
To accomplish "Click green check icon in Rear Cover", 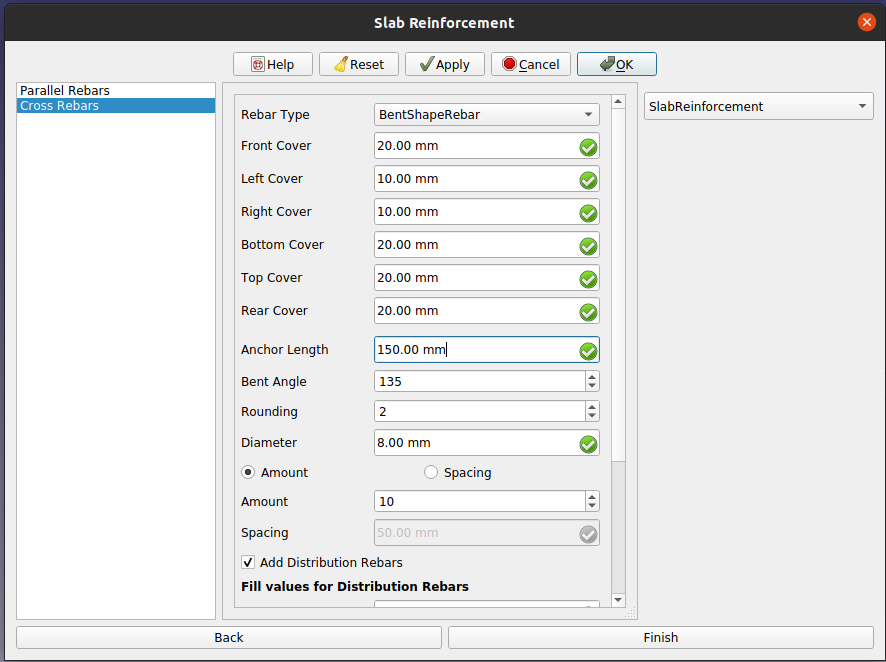I will (x=588, y=312).
